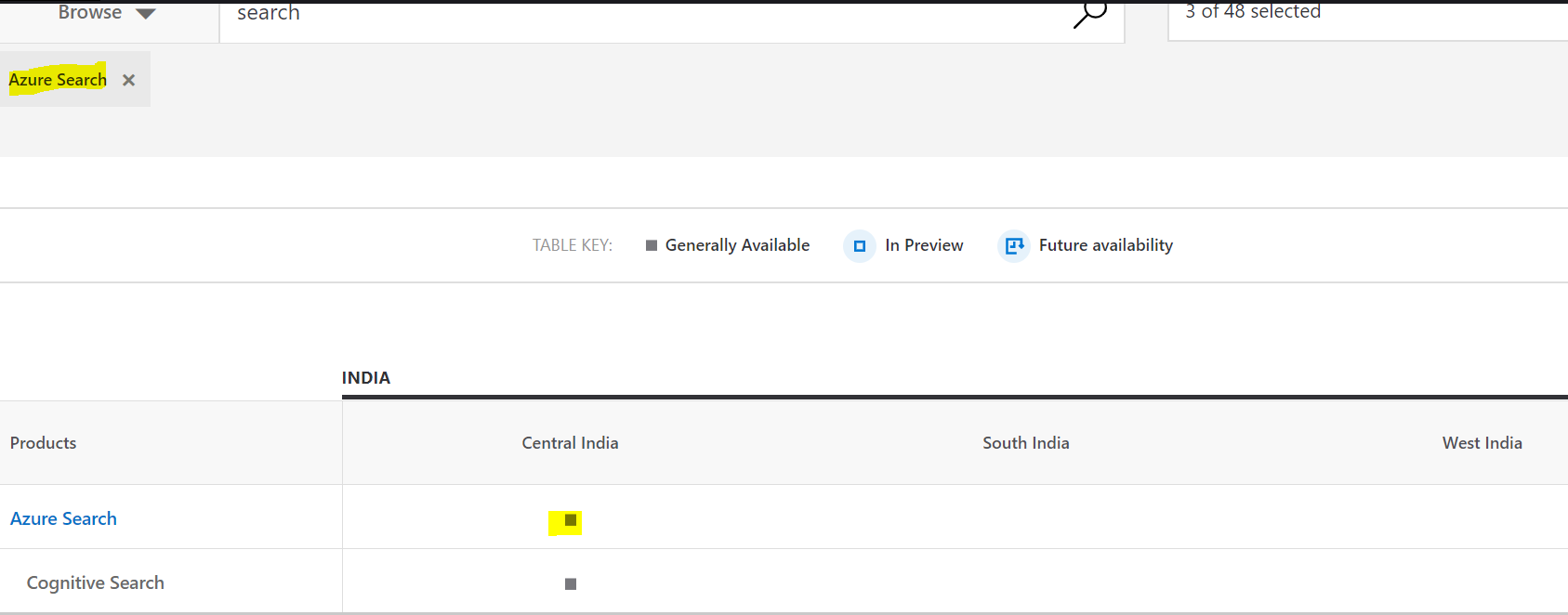Click the West India column header
The height and width of the screenshot is (615, 1568).
click(1482, 443)
